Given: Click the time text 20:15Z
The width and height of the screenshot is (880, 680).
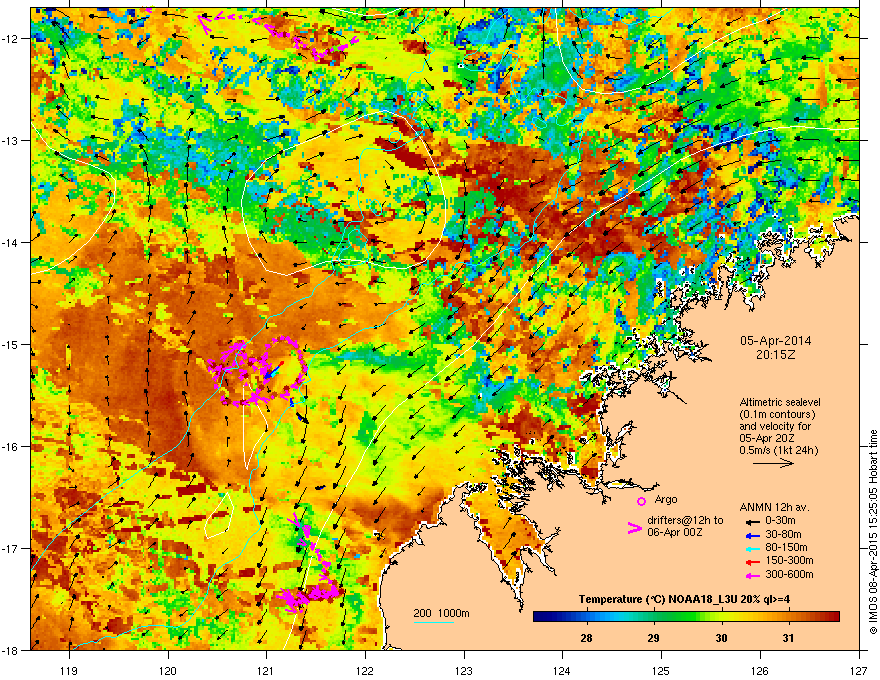Looking at the screenshot, I should point(775,355).
